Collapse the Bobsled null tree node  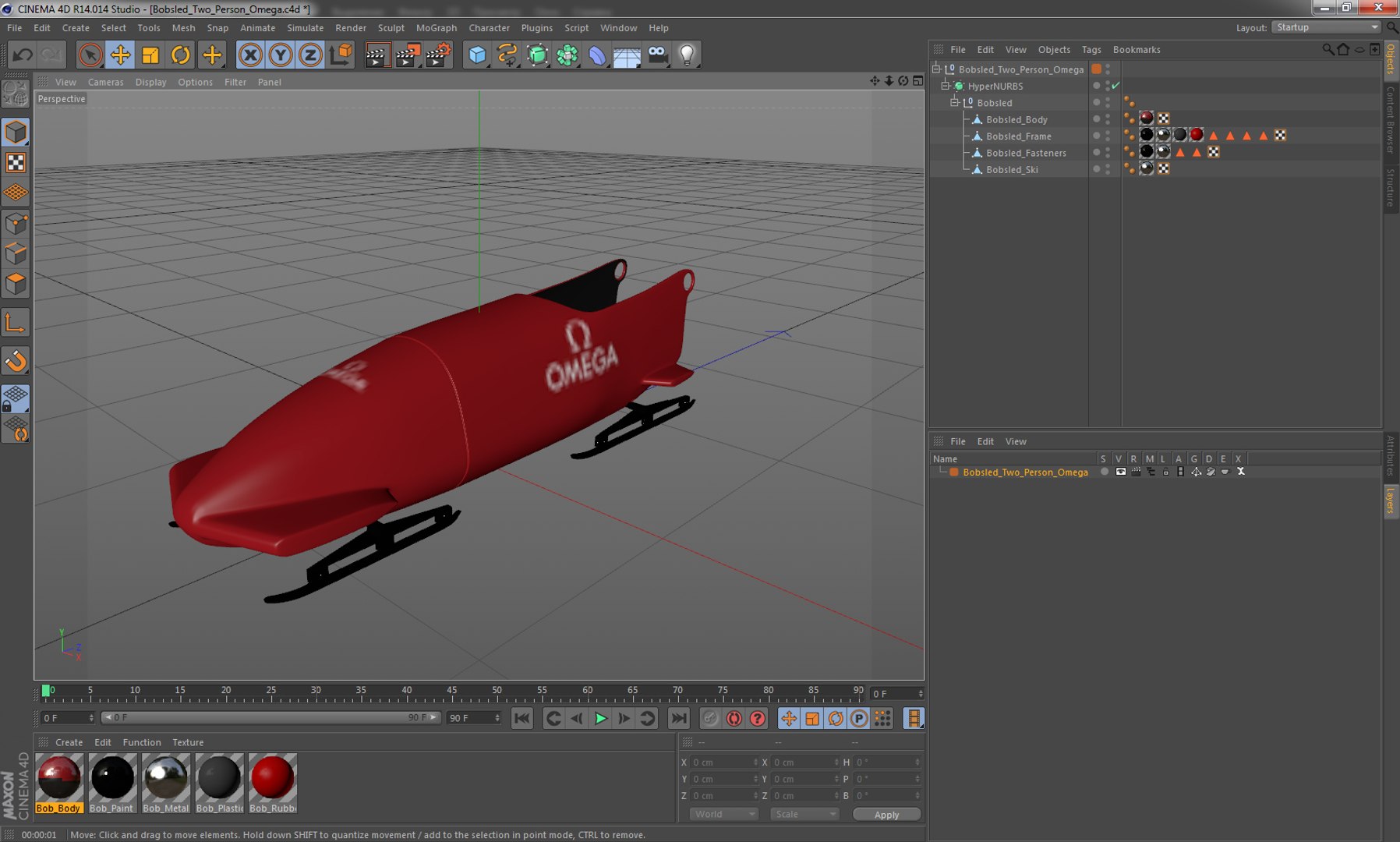tap(955, 102)
